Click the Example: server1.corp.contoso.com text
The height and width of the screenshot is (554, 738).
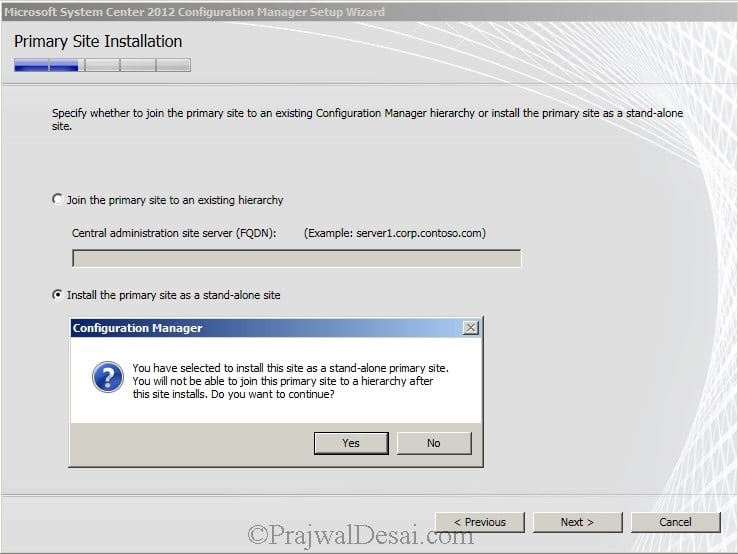point(395,233)
